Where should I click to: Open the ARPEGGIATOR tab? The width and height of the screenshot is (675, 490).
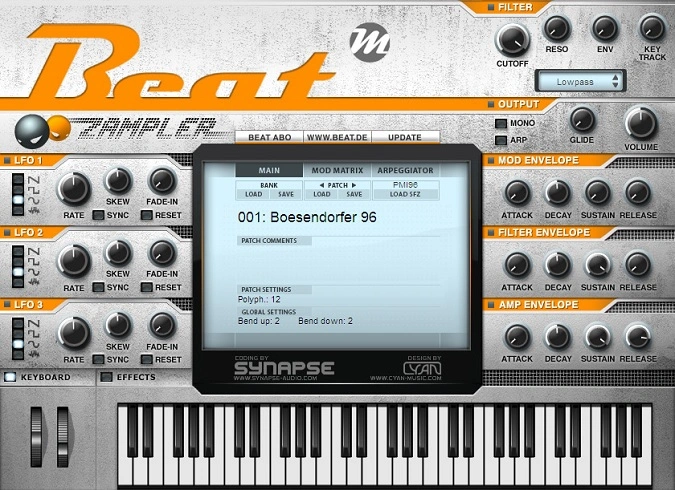(x=406, y=171)
